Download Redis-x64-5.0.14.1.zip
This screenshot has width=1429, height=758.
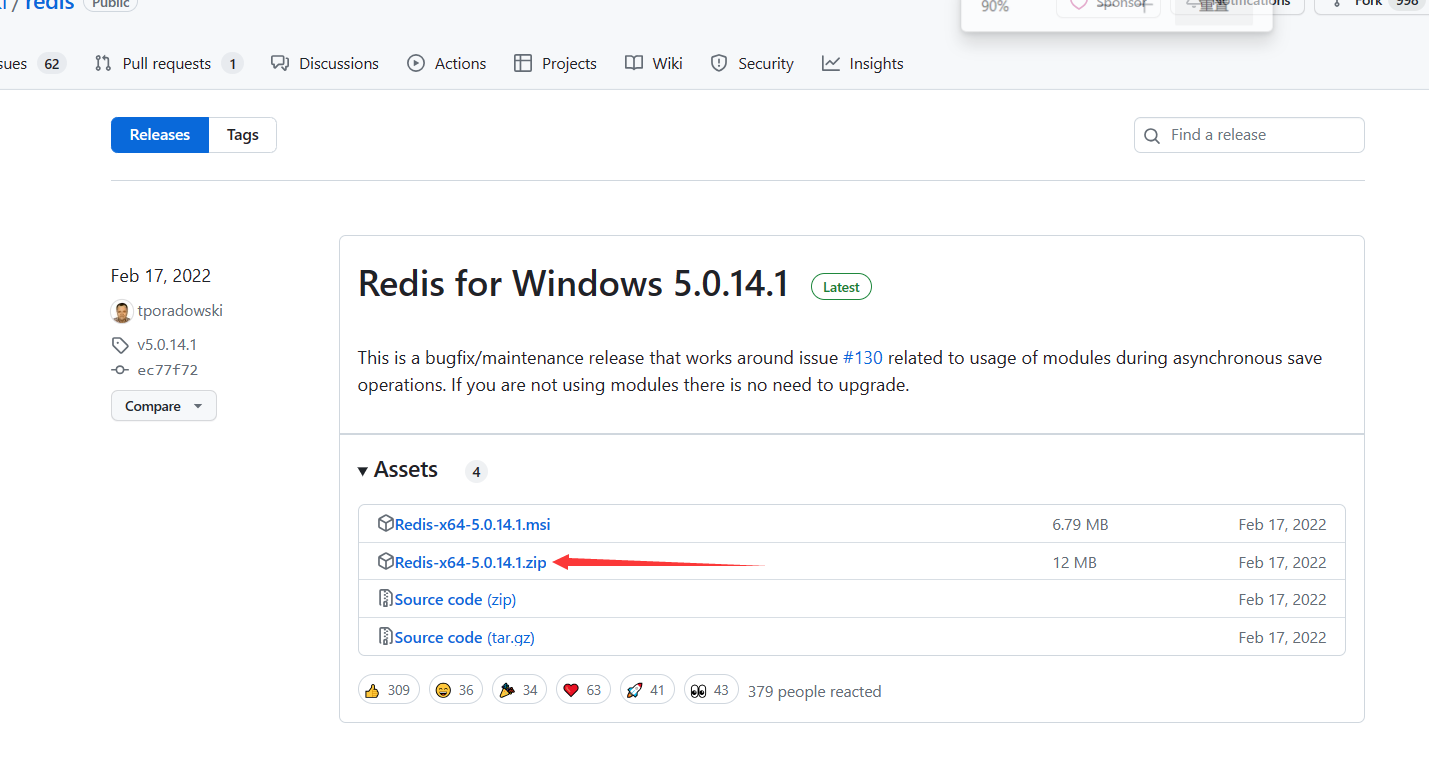click(x=470, y=562)
